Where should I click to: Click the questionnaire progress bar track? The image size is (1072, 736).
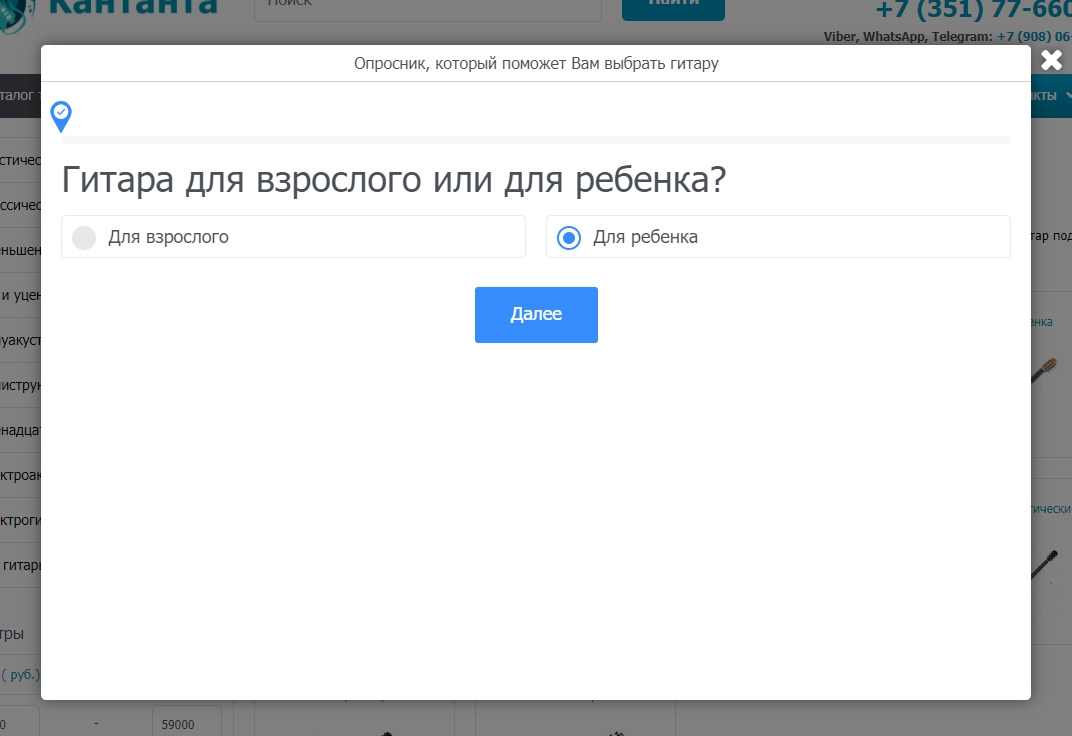[535, 140]
